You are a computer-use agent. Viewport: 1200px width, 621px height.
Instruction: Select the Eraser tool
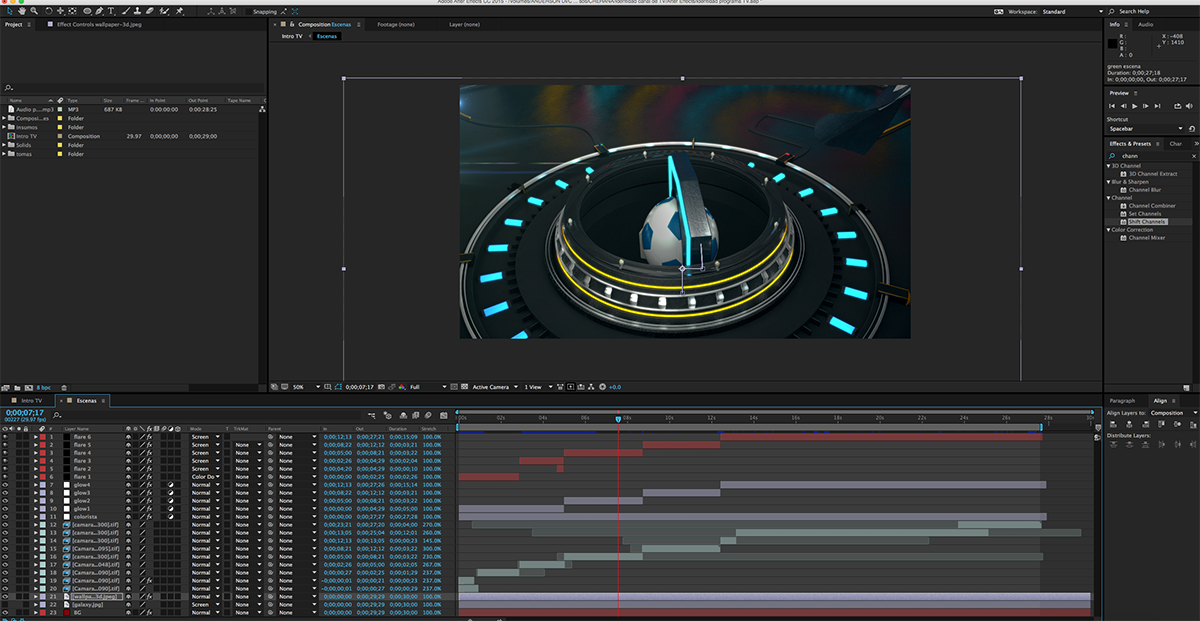point(148,12)
